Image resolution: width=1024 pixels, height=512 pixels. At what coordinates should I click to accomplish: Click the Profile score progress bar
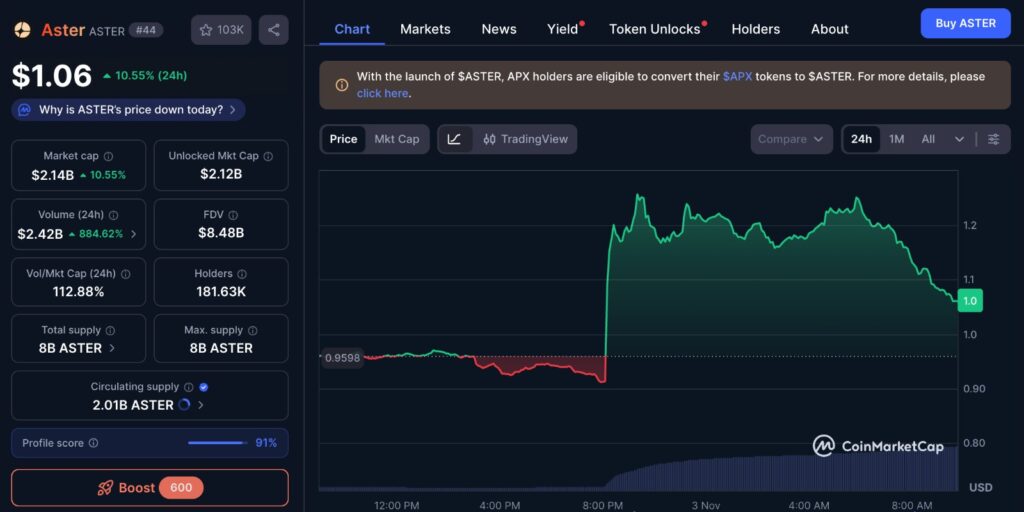point(217,443)
